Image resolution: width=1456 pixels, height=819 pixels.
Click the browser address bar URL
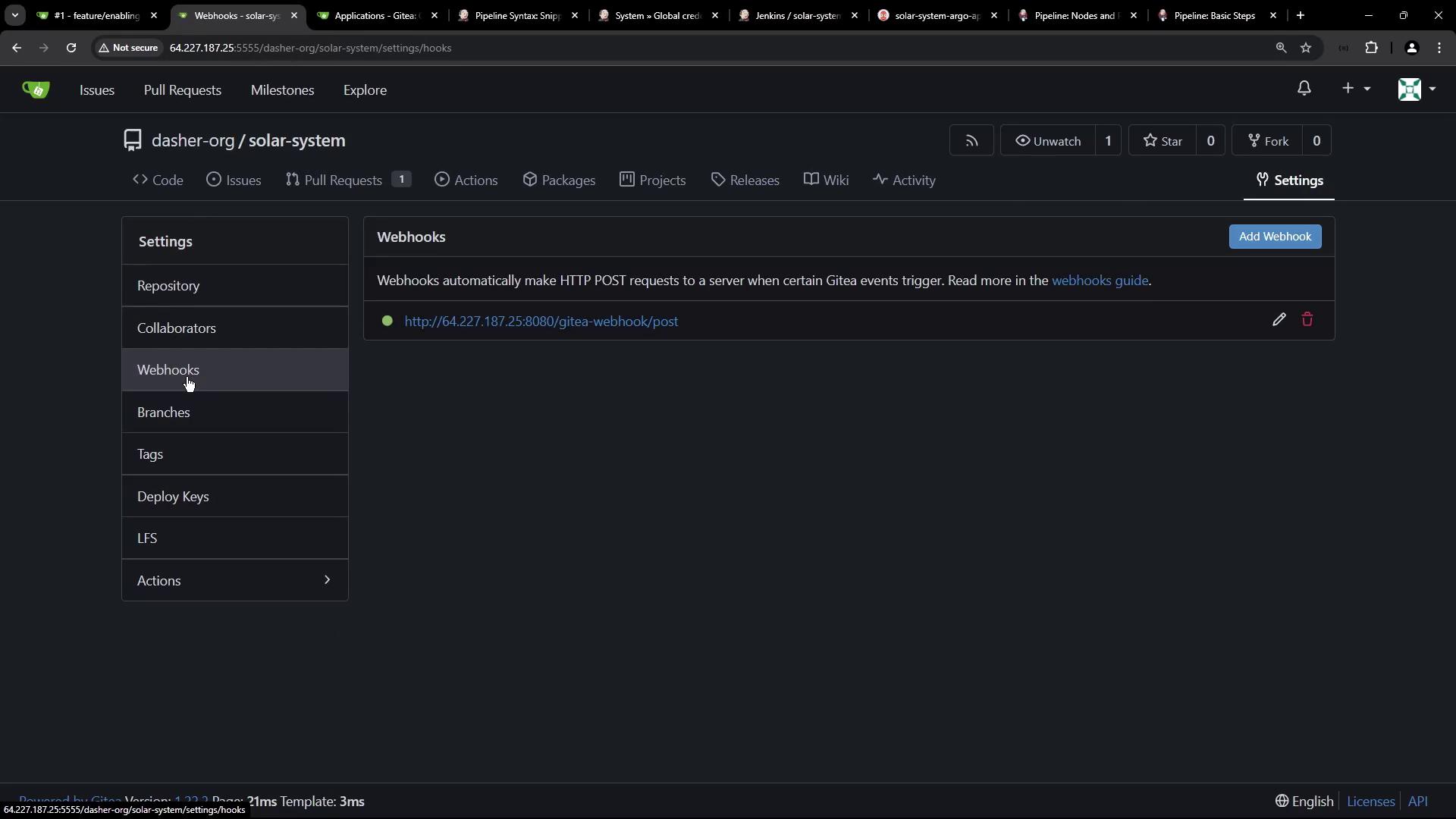[310, 48]
